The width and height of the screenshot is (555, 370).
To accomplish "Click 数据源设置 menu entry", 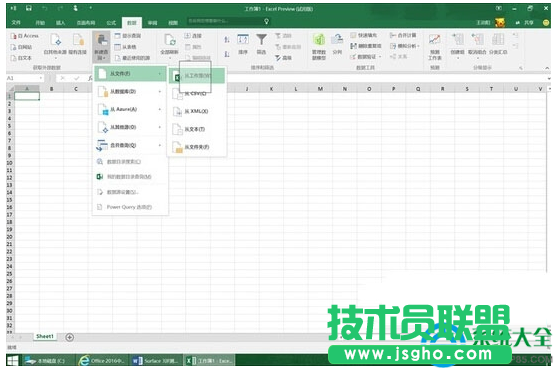I will (130, 192).
